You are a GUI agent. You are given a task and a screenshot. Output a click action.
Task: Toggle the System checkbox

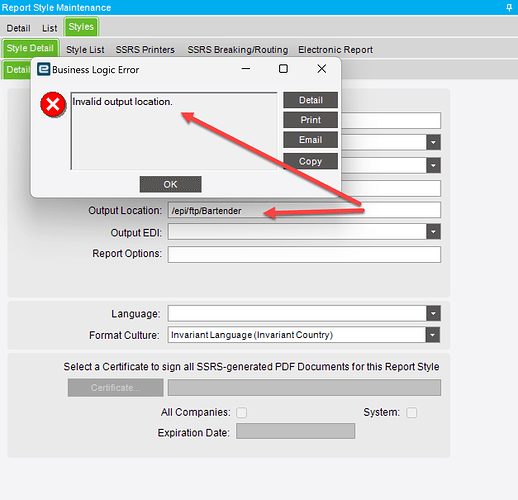coord(412,413)
